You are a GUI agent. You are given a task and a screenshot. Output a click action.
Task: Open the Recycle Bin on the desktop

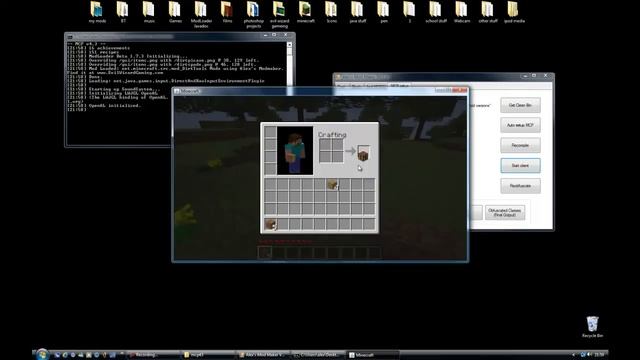tap(592, 327)
